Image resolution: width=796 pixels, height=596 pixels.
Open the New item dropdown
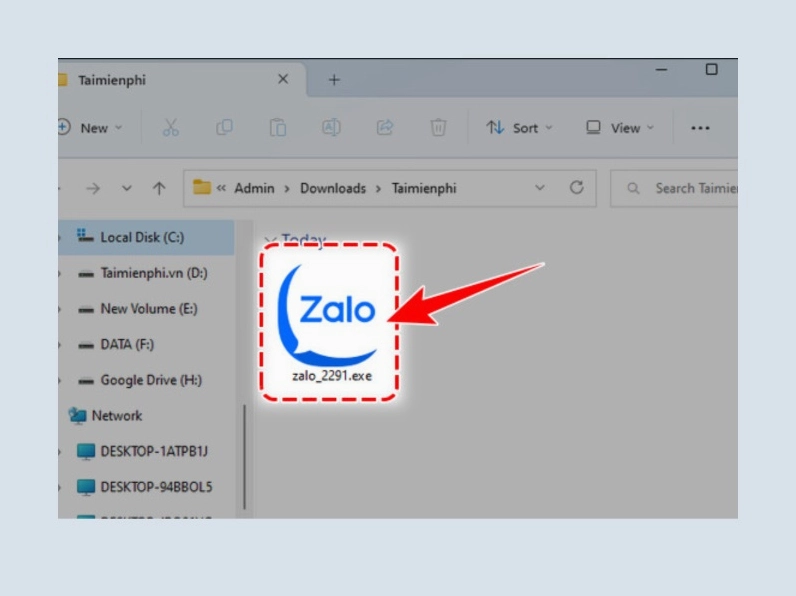pos(90,128)
